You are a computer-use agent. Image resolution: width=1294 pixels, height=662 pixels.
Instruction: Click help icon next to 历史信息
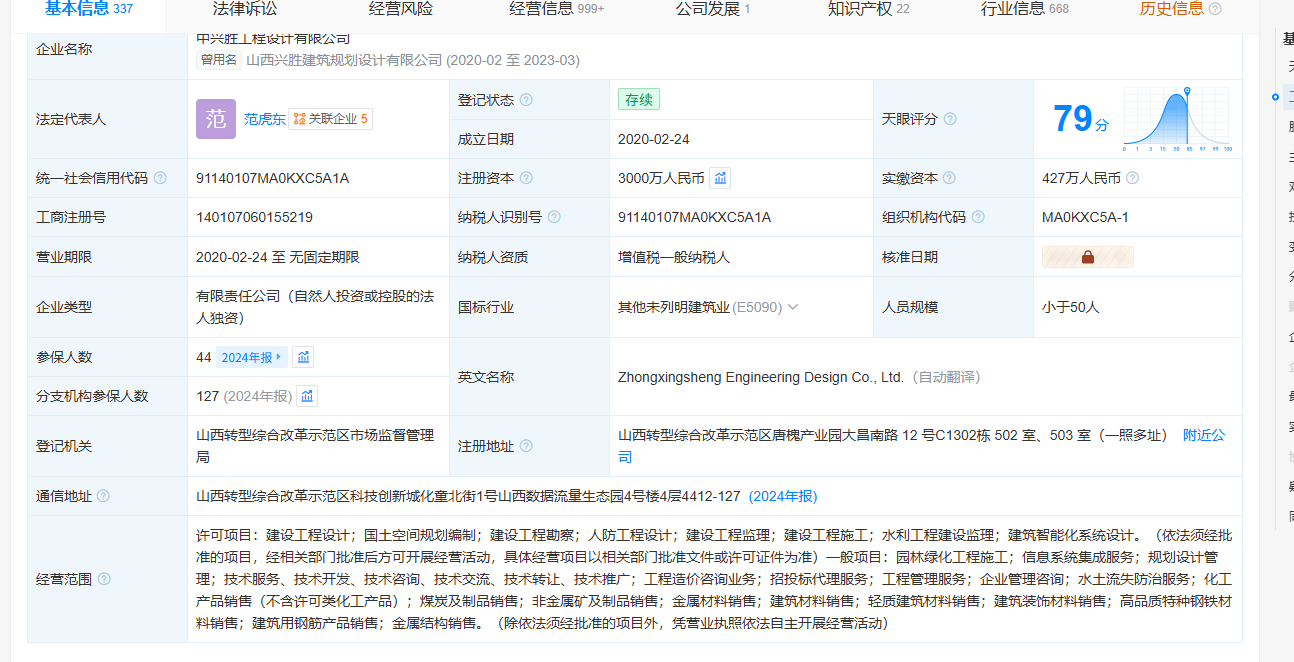coord(1215,9)
